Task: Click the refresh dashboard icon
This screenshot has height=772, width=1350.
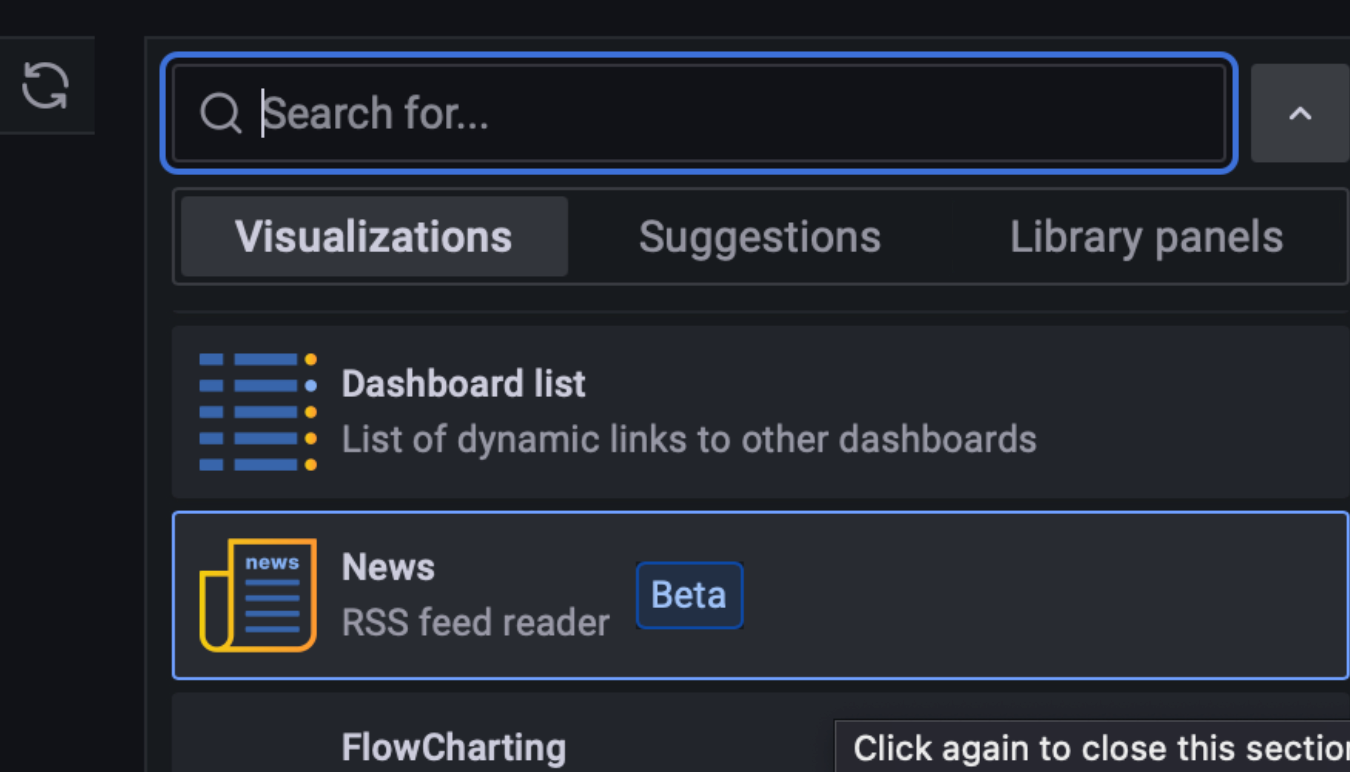Action: [45, 85]
